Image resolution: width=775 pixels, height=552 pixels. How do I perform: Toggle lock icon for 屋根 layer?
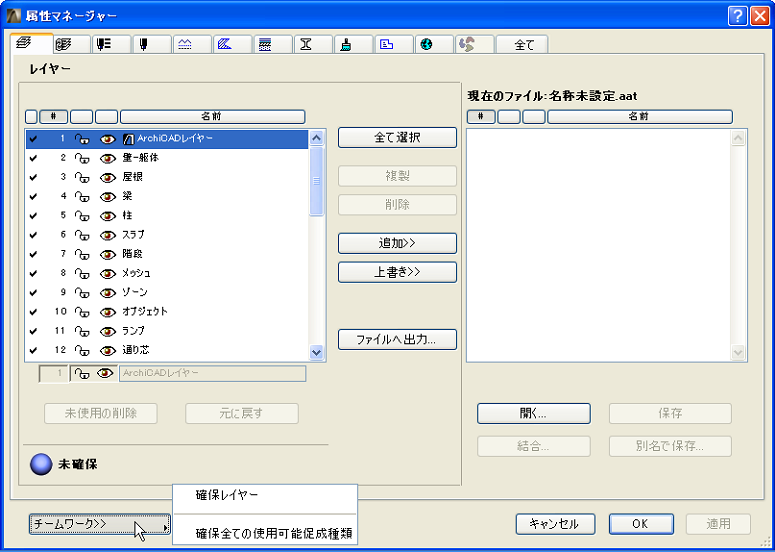[82, 178]
